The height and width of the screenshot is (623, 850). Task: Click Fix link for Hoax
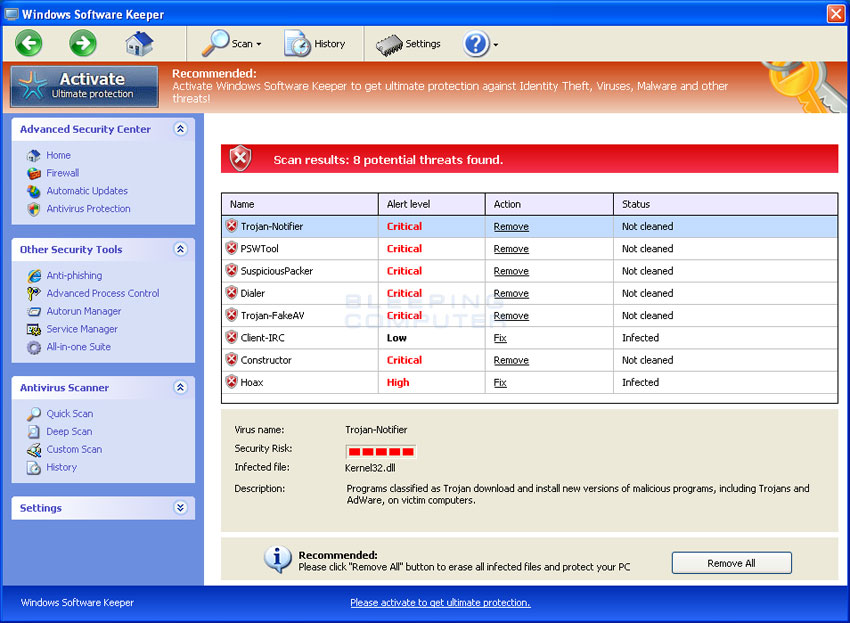(500, 382)
